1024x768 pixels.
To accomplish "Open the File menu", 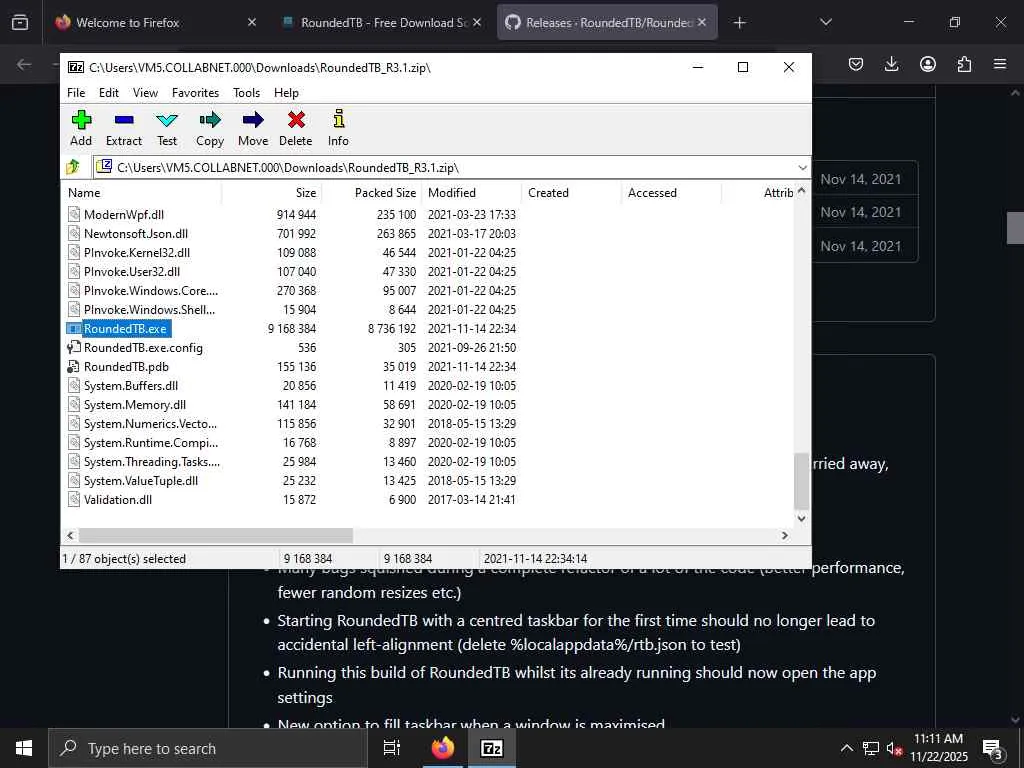I will pos(76,93).
